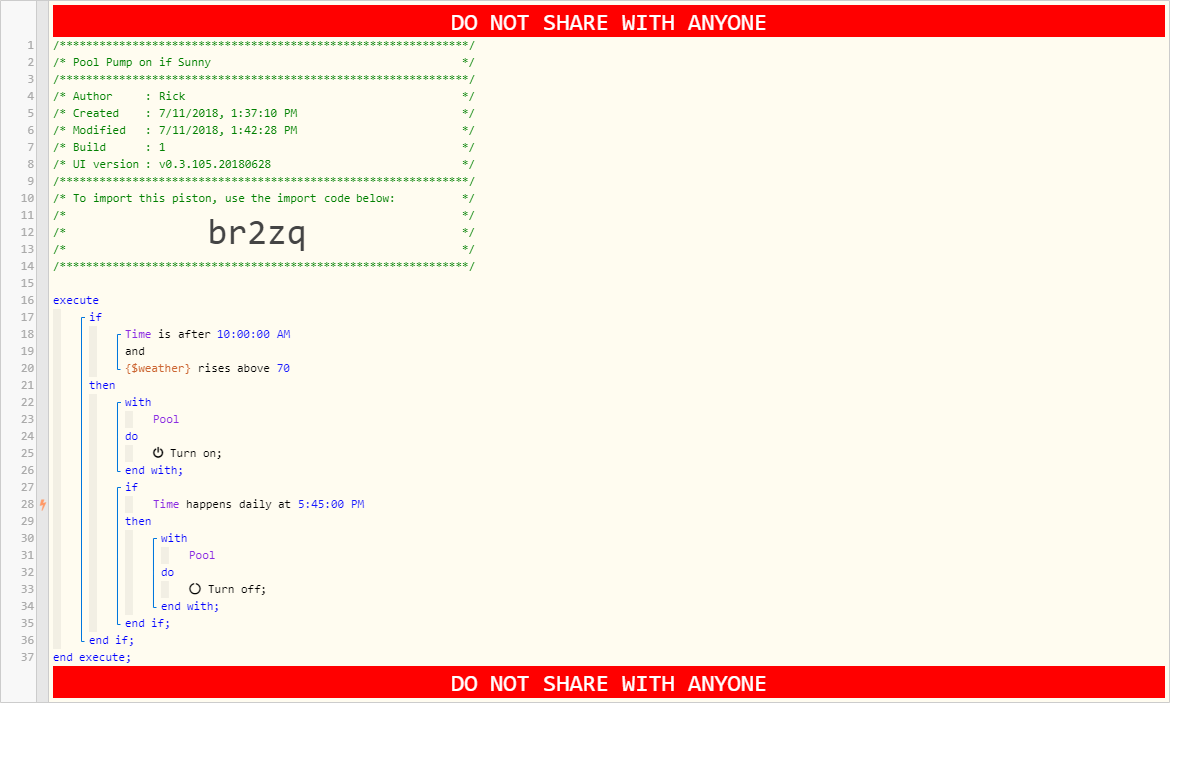The height and width of the screenshot is (775, 1178).
Task: Click the execute keyword
Action: [76, 300]
